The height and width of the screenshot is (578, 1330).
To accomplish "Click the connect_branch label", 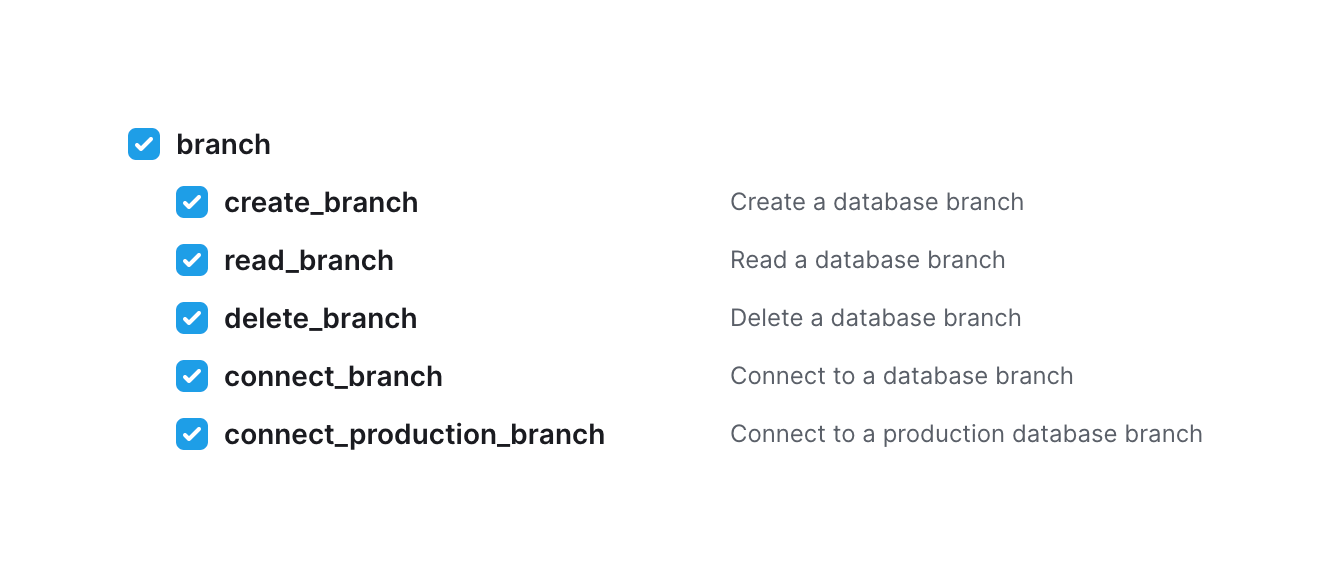I will click(x=333, y=376).
